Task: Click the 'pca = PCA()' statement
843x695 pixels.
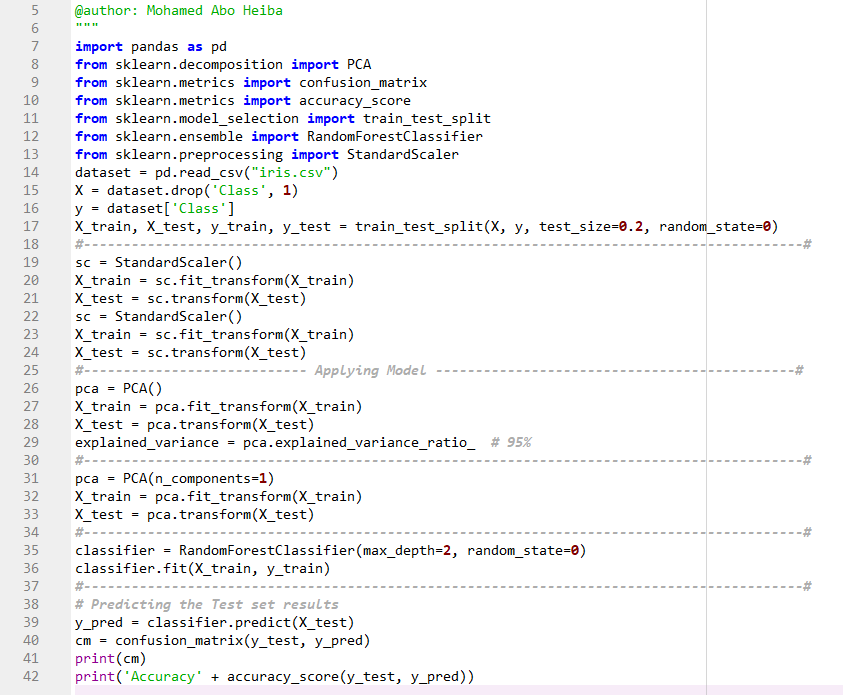Action: click(119, 389)
